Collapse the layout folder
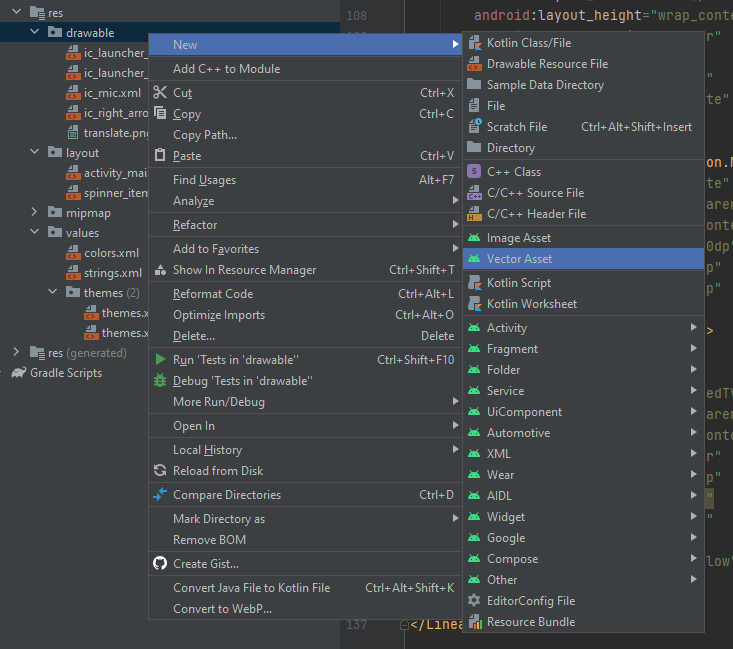The height and width of the screenshot is (649, 733). [34, 151]
